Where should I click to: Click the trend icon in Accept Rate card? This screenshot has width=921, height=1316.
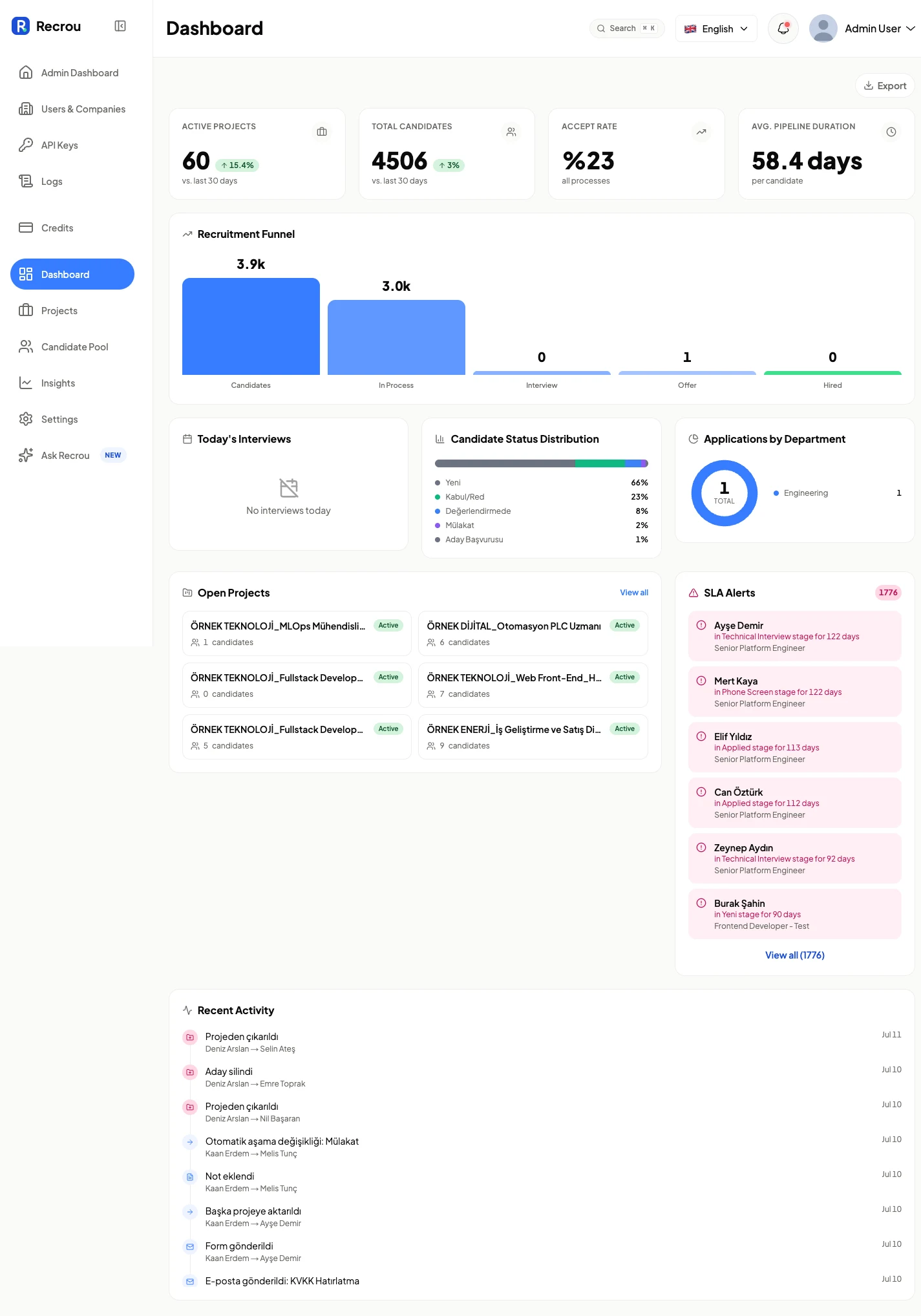coord(701,132)
